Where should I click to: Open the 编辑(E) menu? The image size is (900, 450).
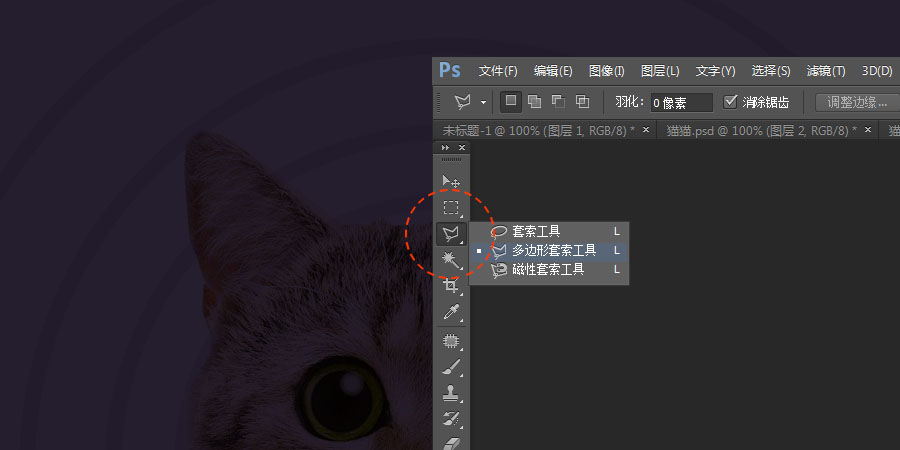(x=553, y=71)
